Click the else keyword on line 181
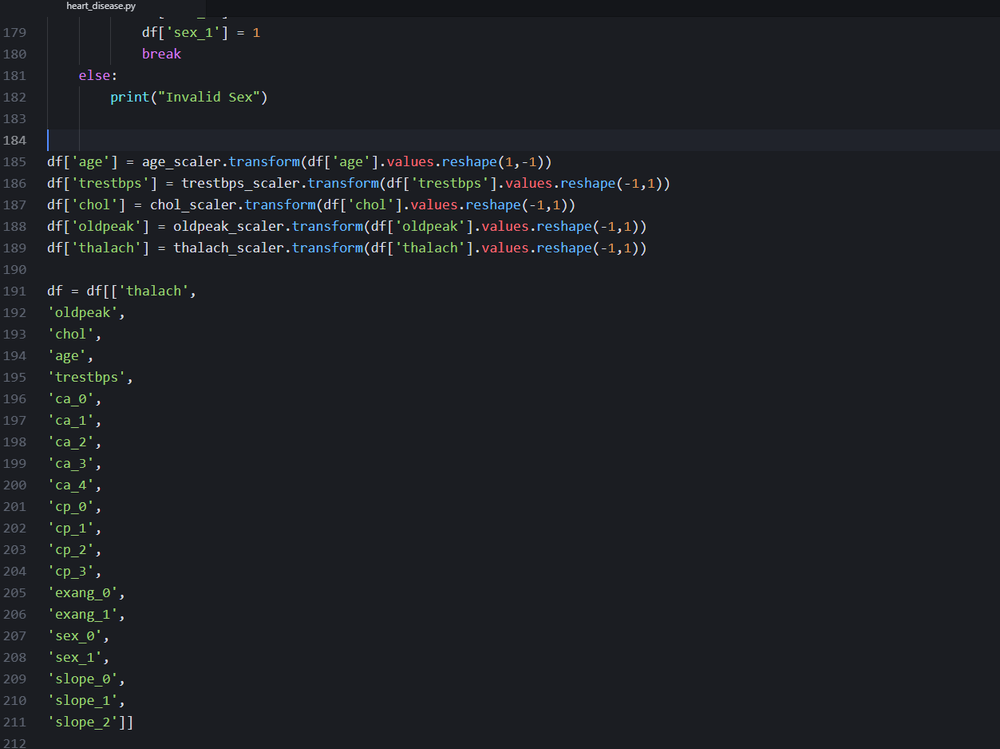The image size is (1000, 749). click(x=94, y=76)
